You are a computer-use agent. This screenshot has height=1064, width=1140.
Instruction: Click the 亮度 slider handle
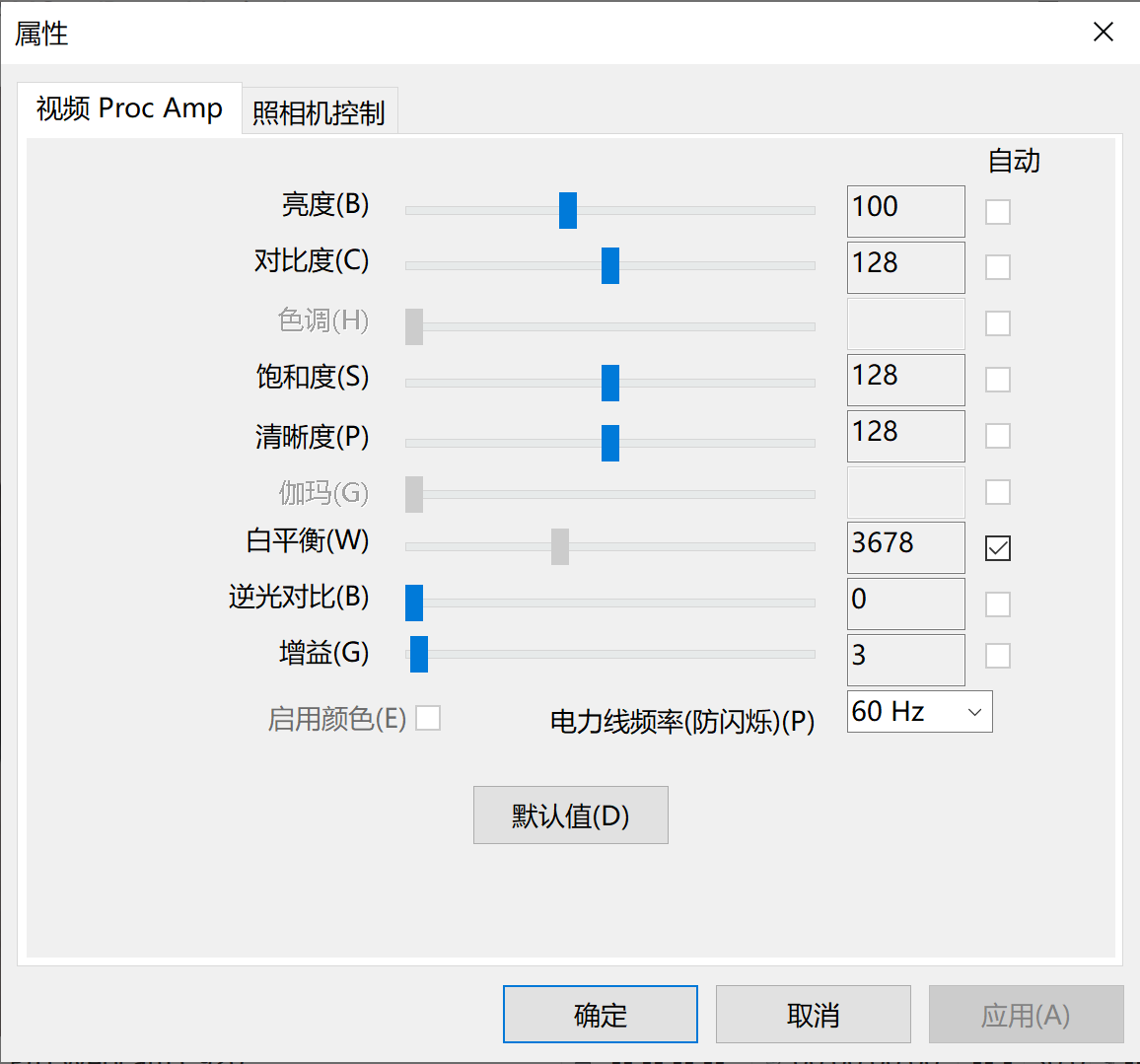[x=567, y=210]
